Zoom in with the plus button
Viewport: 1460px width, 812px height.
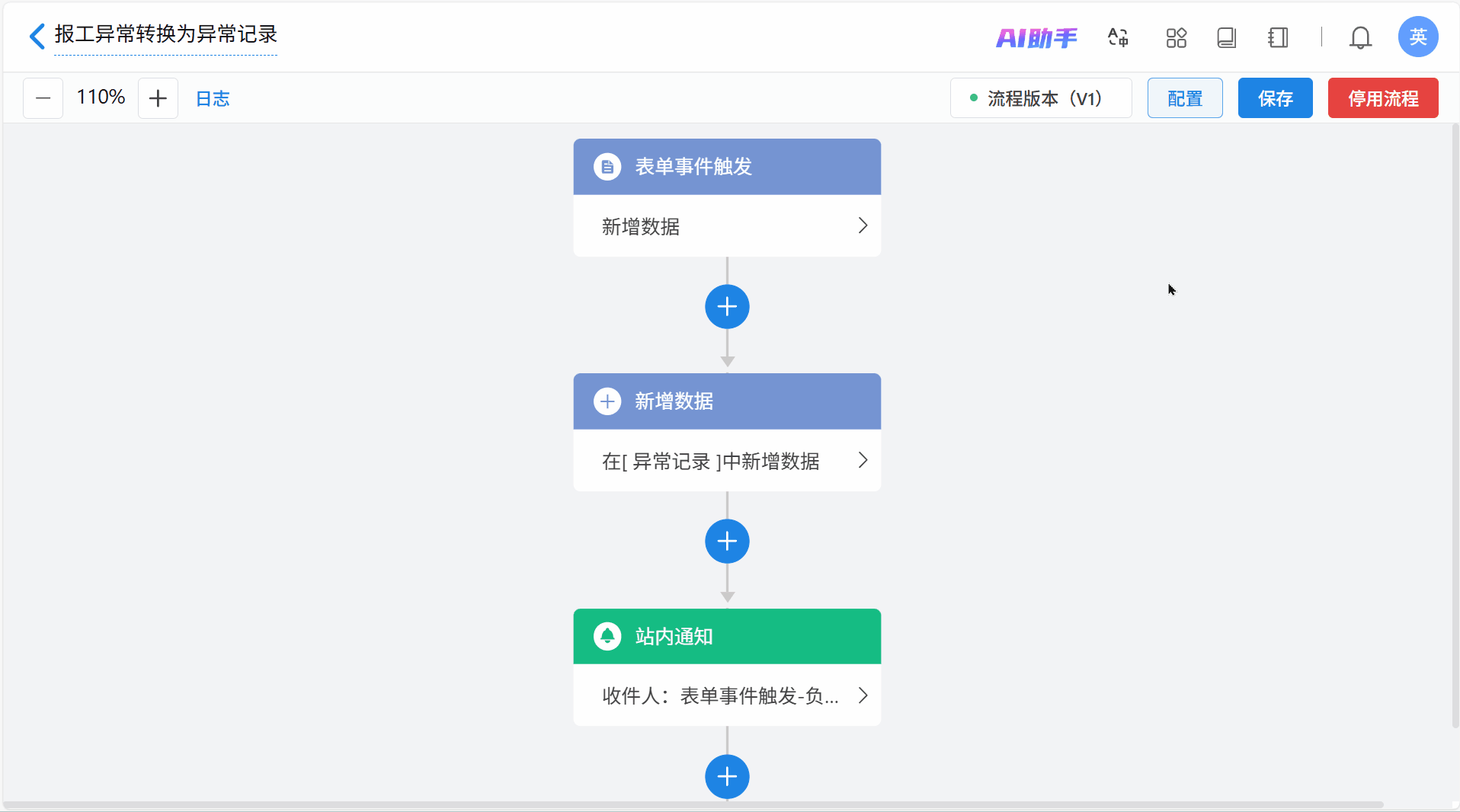(158, 98)
